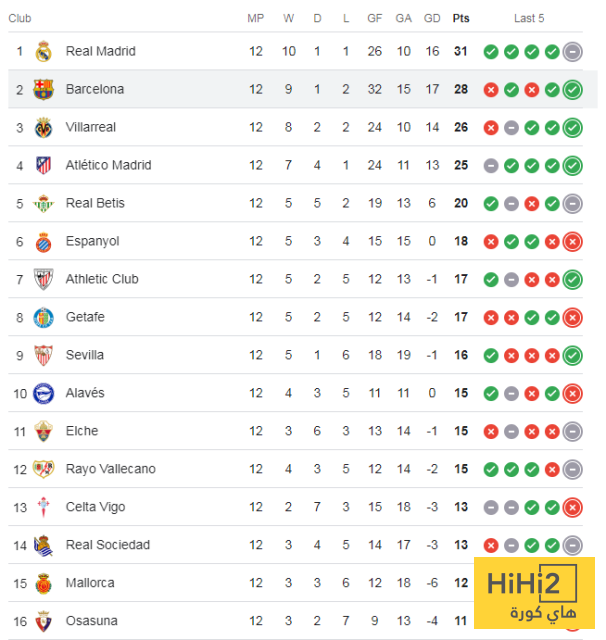The height and width of the screenshot is (640, 606).
Task: Click the Last 5 column header
Action: pyautogui.click(x=529, y=18)
